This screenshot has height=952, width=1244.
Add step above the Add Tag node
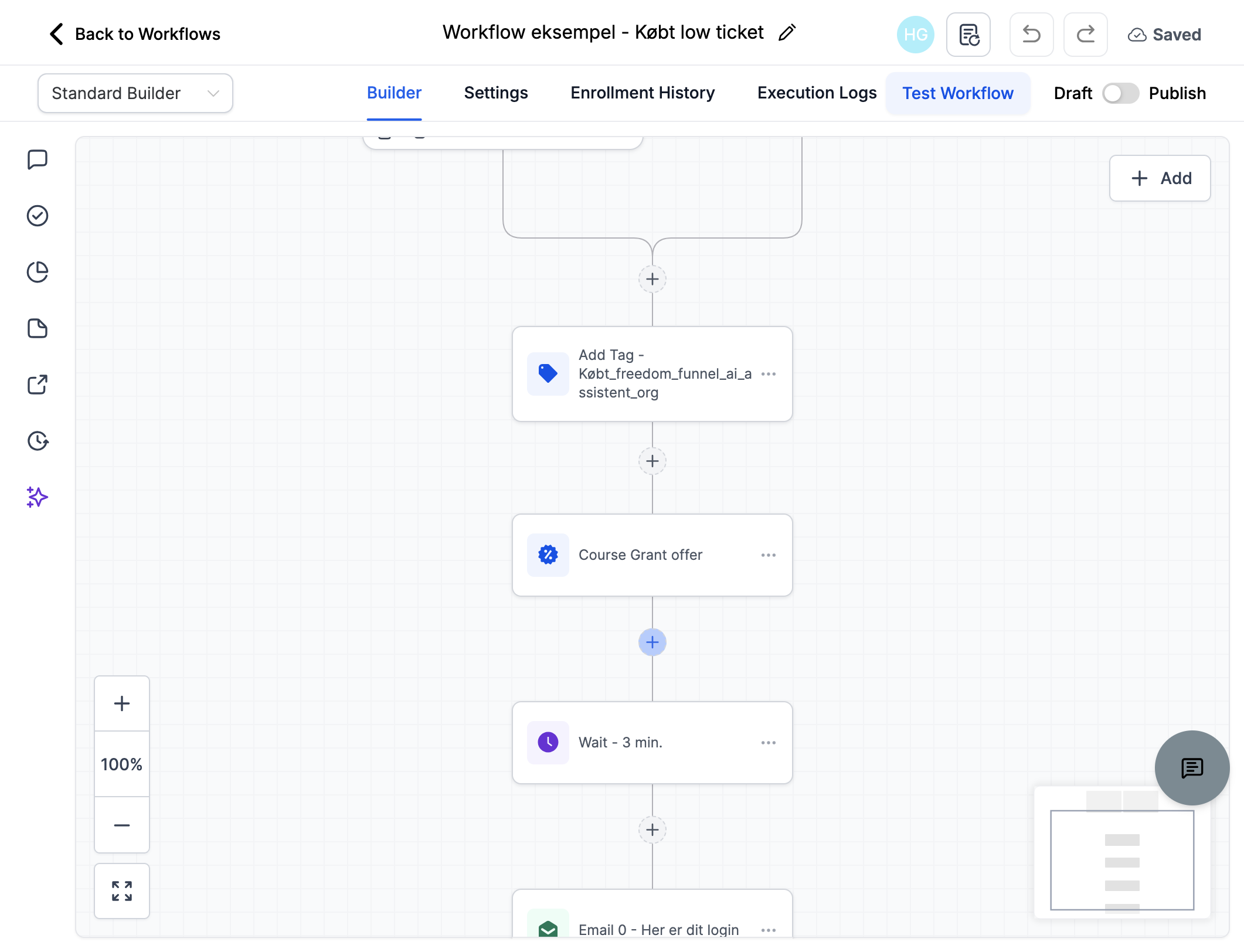tap(652, 279)
